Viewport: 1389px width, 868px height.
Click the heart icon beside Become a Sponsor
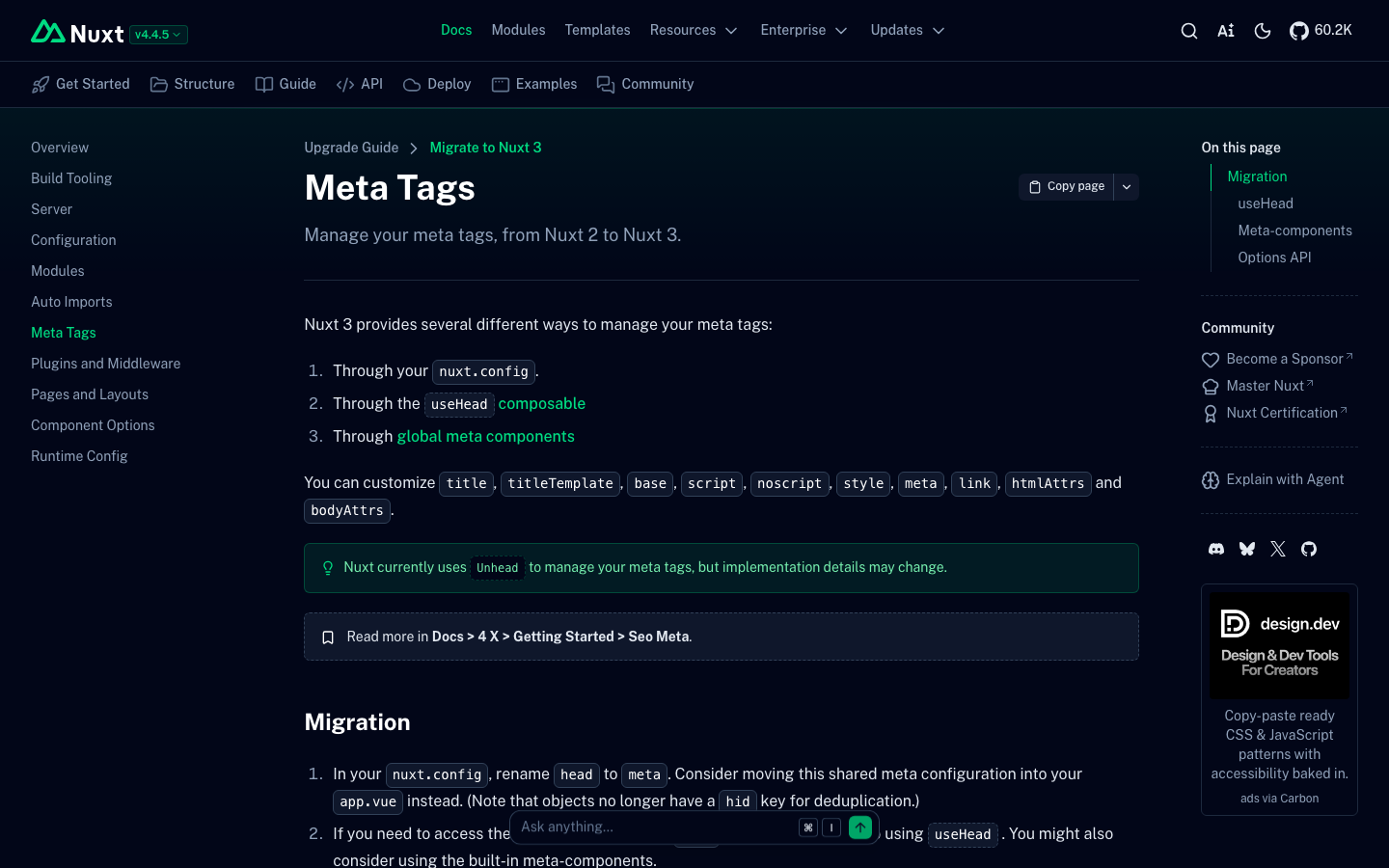[1211, 360]
